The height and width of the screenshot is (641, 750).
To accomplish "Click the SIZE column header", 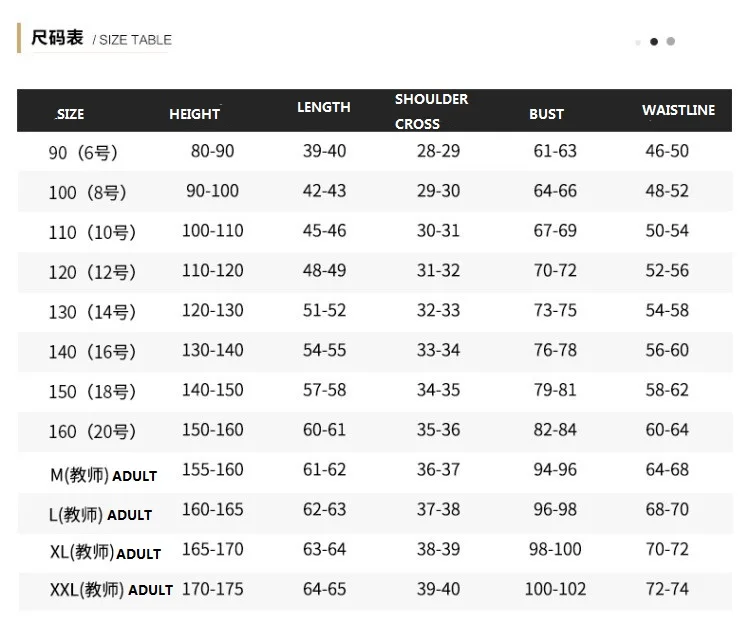I will pos(70,114).
